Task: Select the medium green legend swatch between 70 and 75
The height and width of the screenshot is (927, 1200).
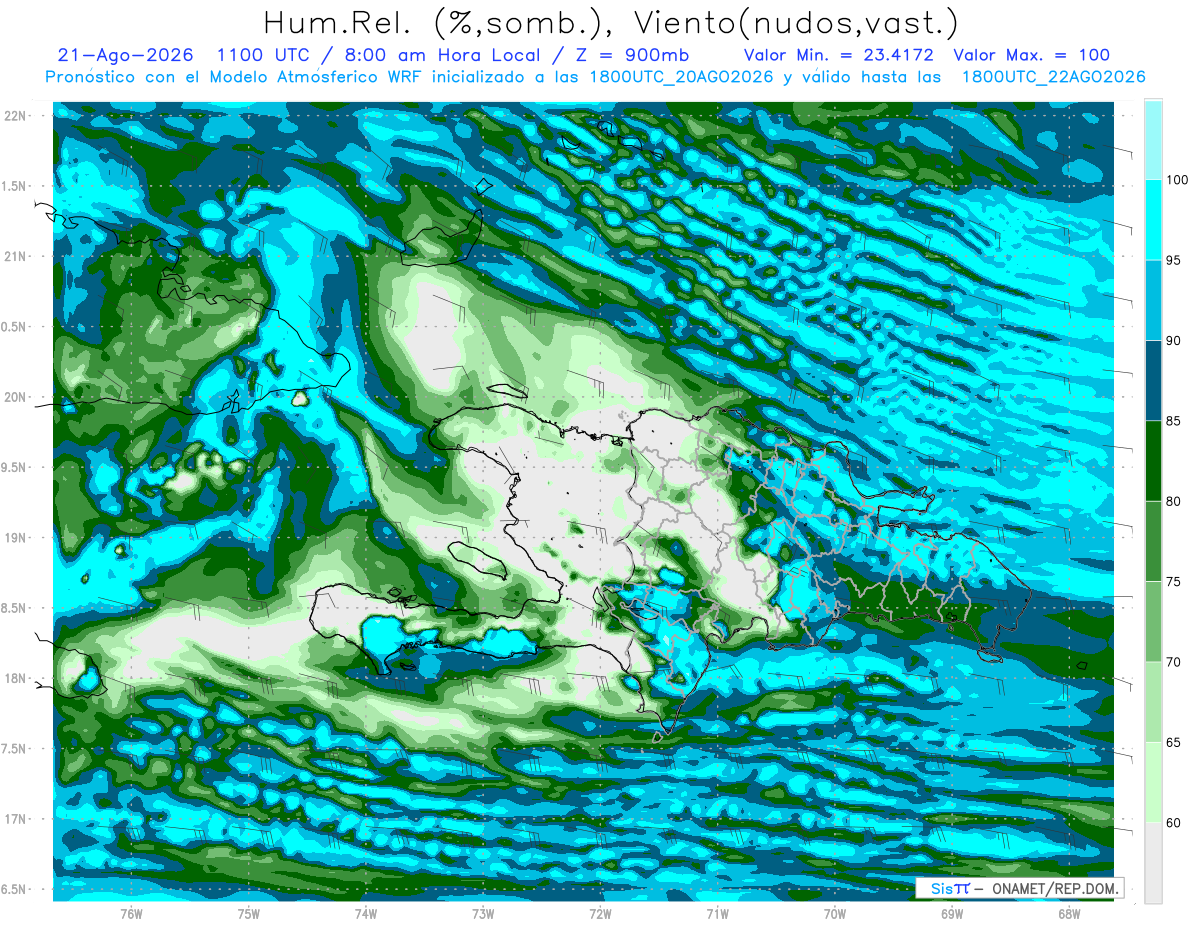Action: pos(1152,622)
